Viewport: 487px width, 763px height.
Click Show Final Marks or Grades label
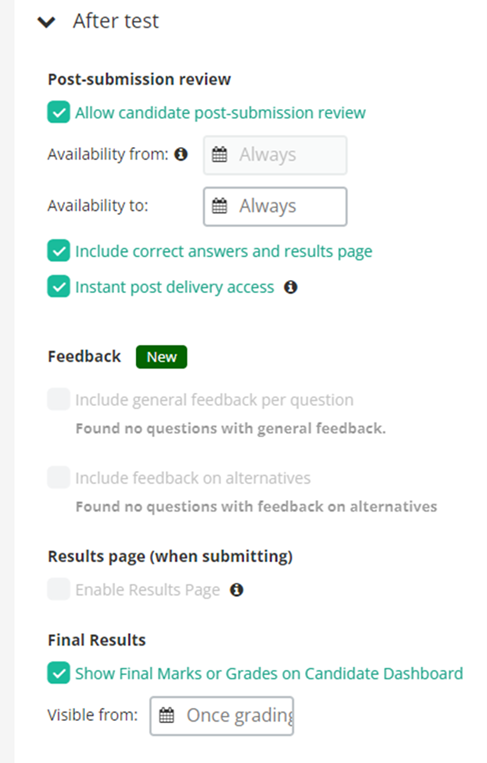269,673
